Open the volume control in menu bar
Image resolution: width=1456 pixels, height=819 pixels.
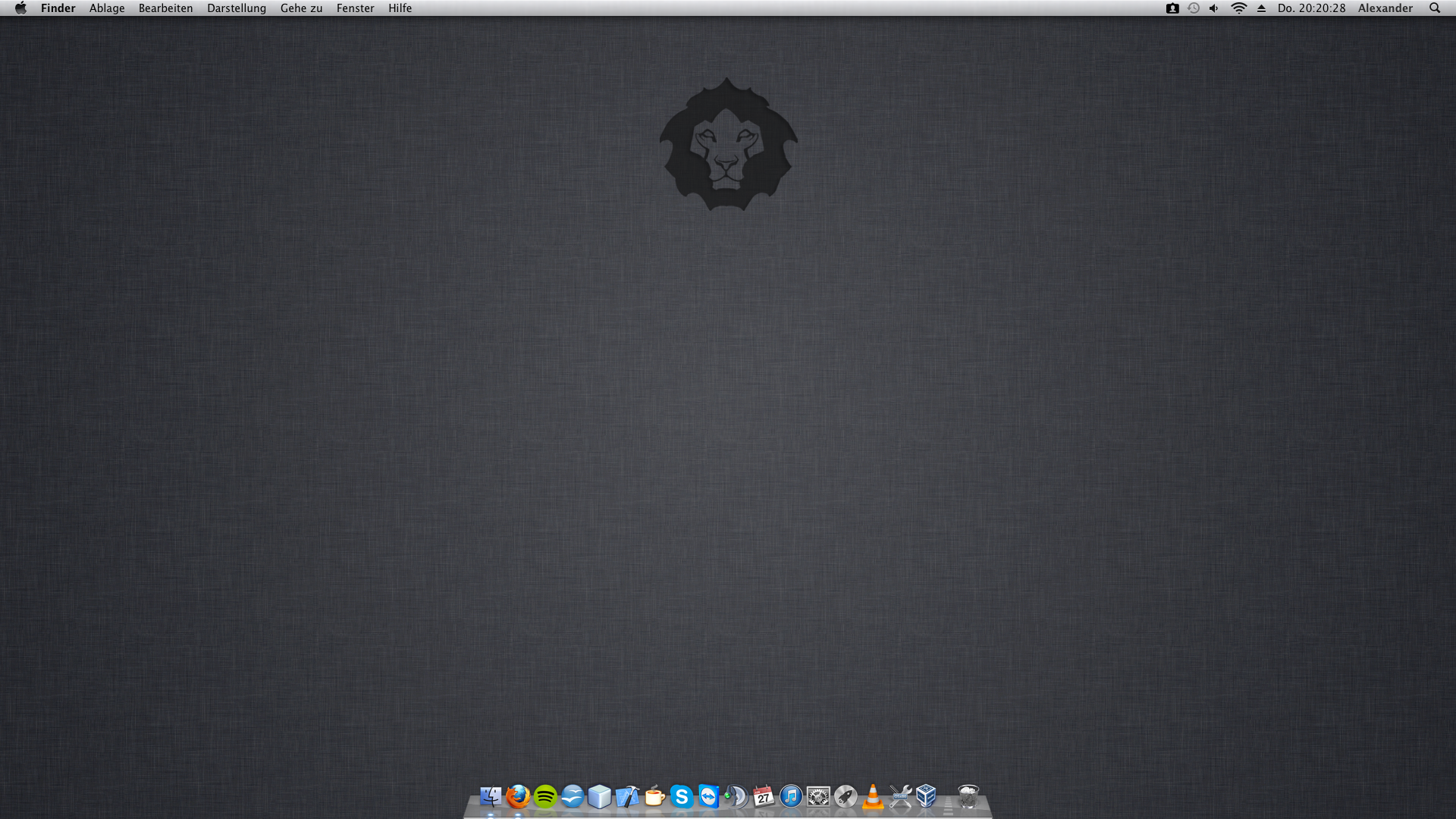tap(1214, 8)
